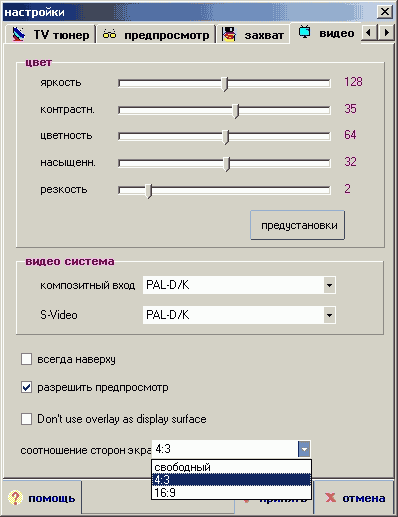
Task: Click the glasses preview tab icon
Action: [110, 34]
